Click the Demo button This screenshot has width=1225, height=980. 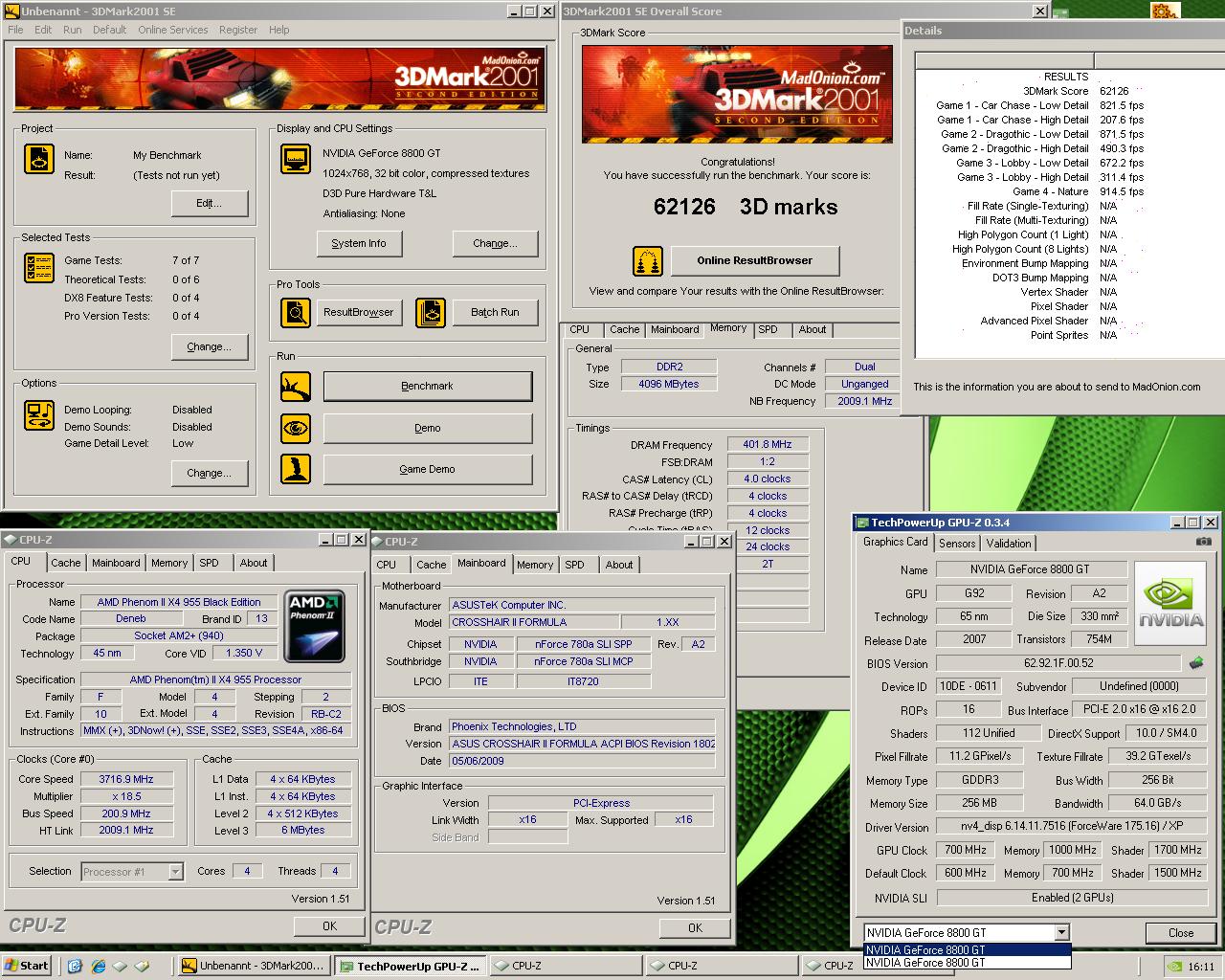(x=428, y=428)
